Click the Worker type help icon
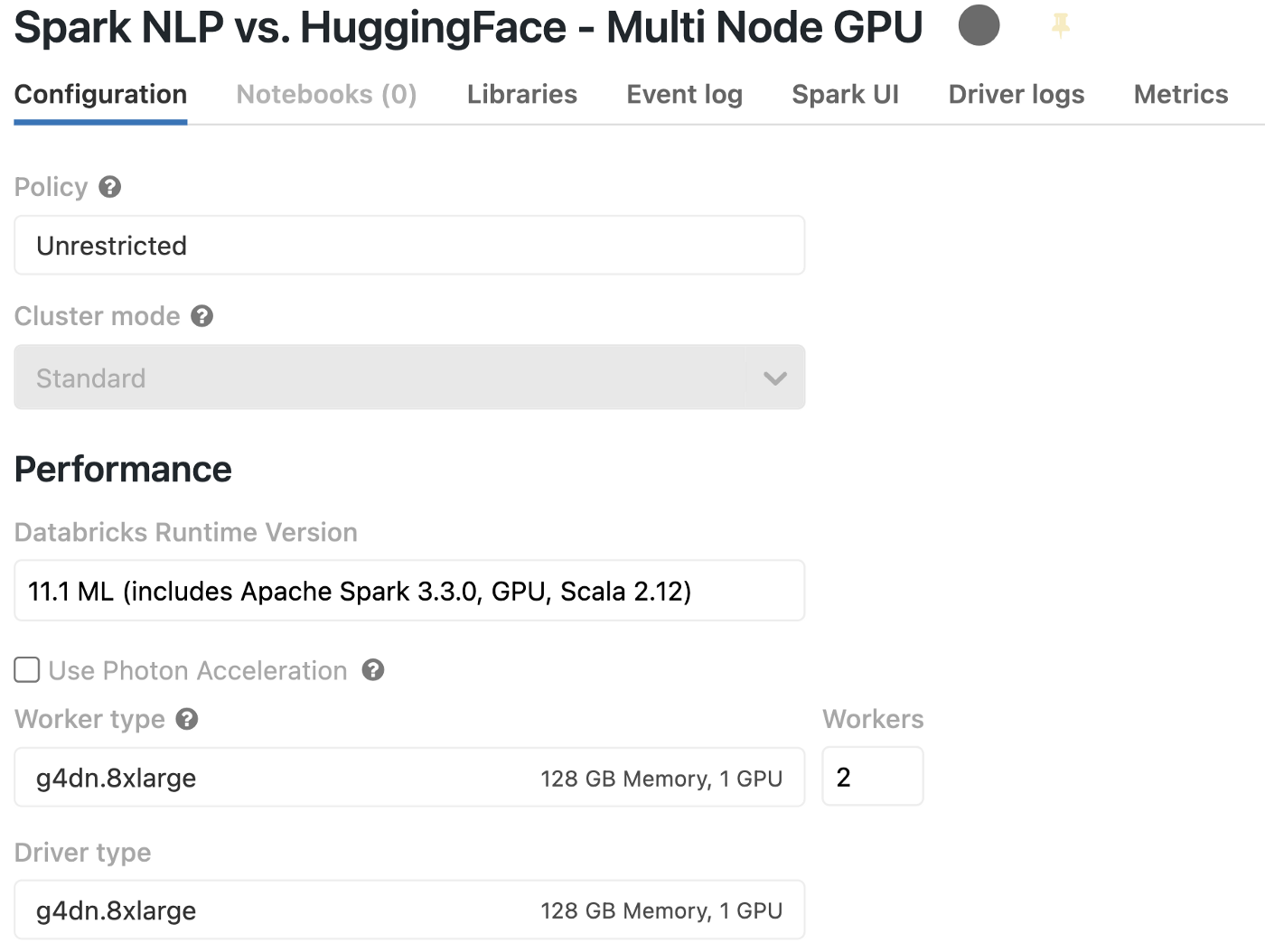 click(x=187, y=719)
